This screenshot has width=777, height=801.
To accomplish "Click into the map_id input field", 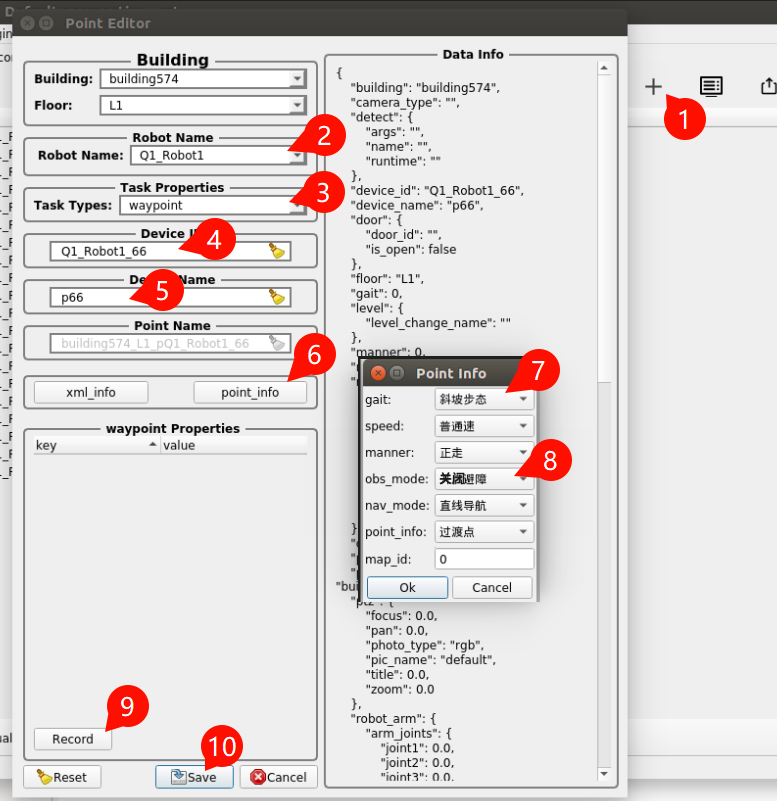I will click(484, 559).
